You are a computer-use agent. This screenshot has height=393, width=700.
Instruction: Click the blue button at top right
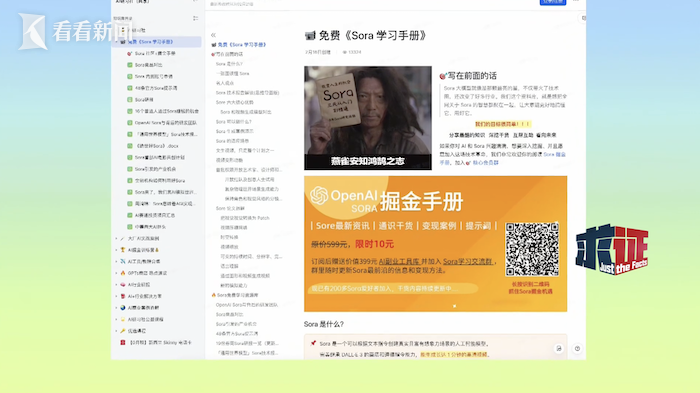553,2
